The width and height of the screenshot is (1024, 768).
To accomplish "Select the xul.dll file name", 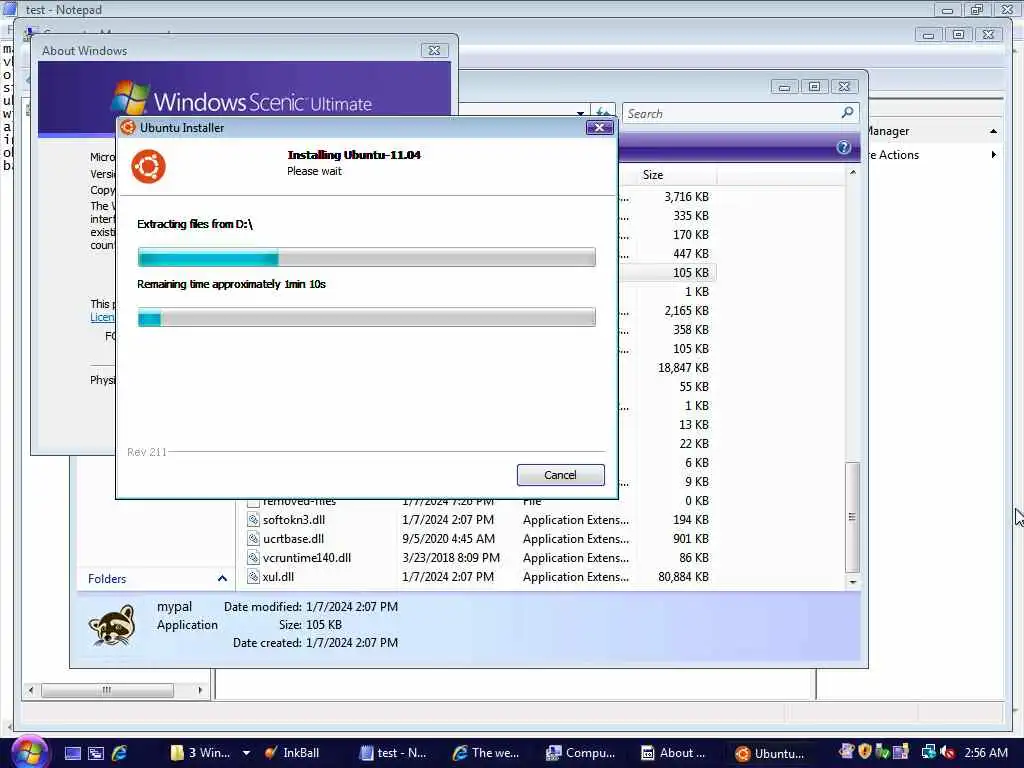I will click(278, 577).
